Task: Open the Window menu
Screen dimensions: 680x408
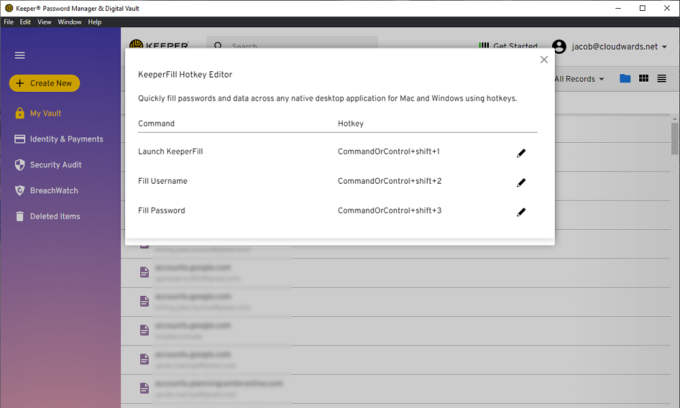Action: click(70, 21)
